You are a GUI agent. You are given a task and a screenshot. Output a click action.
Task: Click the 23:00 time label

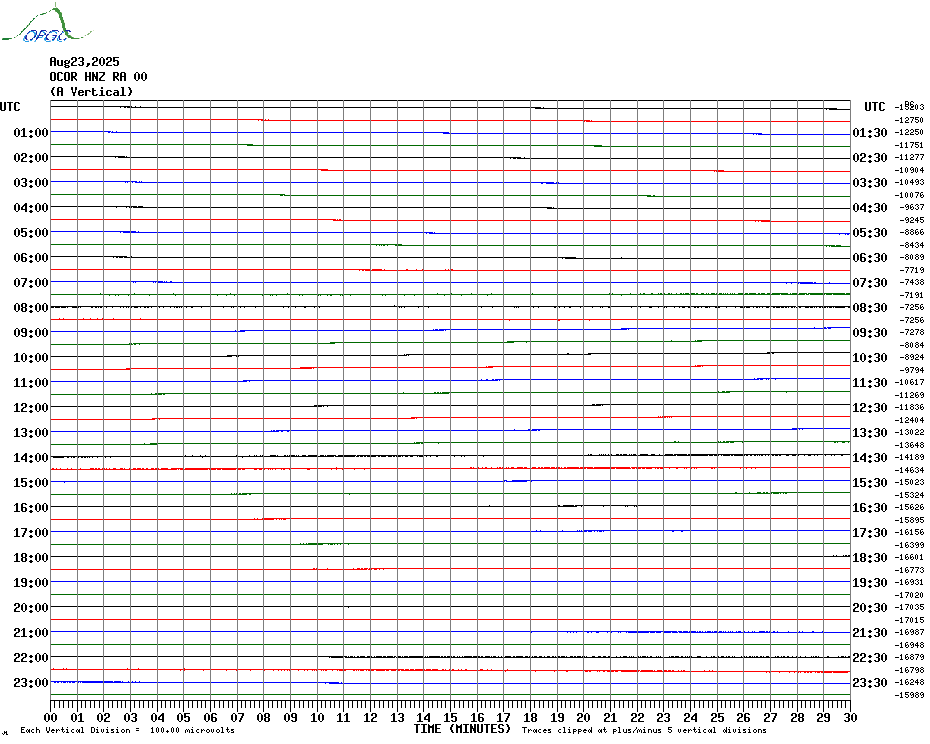pyautogui.click(x=31, y=683)
